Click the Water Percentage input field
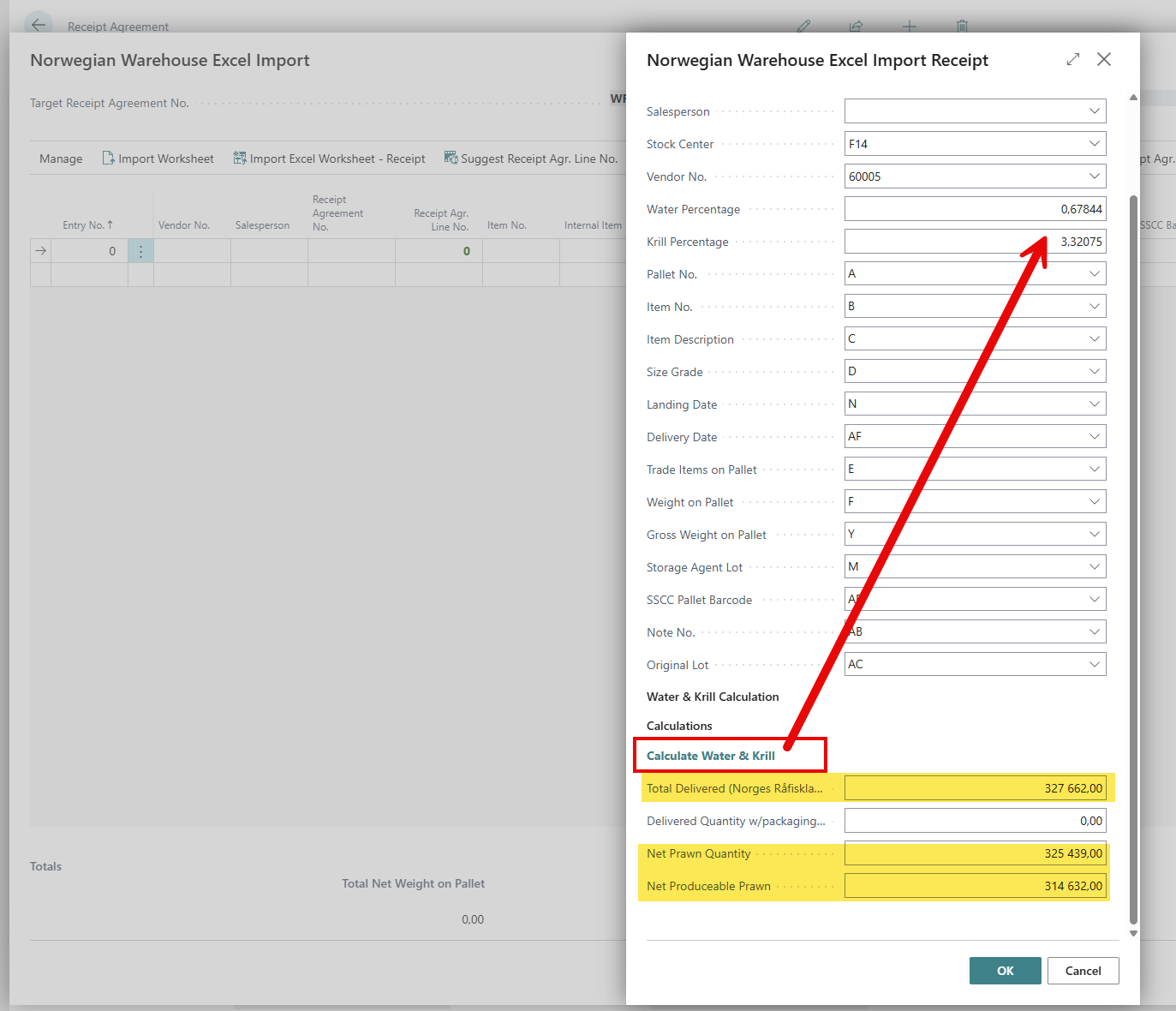This screenshot has height=1011, width=1176. pyautogui.click(x=974, y=209)
